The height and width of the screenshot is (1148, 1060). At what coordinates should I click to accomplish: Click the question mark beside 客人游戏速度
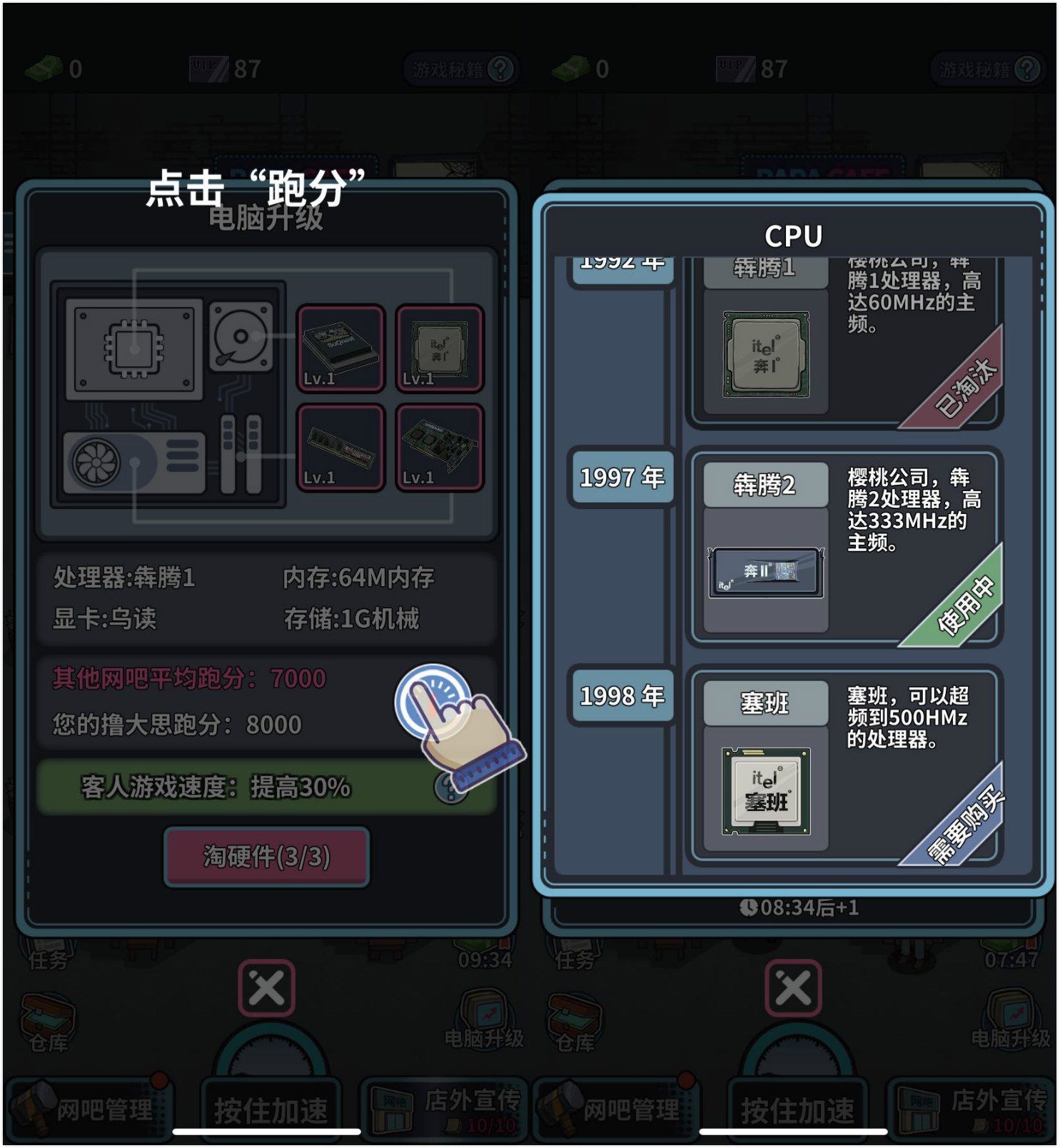[450, 787]
